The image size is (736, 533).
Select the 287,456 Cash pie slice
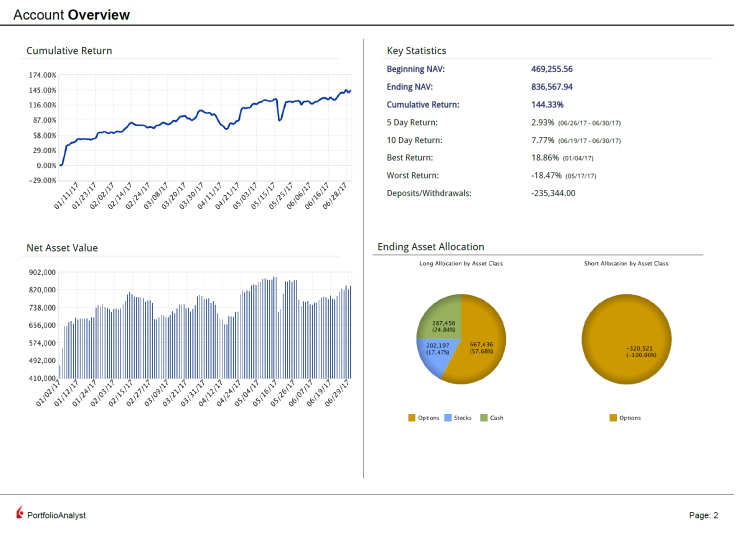pos(441,319)
